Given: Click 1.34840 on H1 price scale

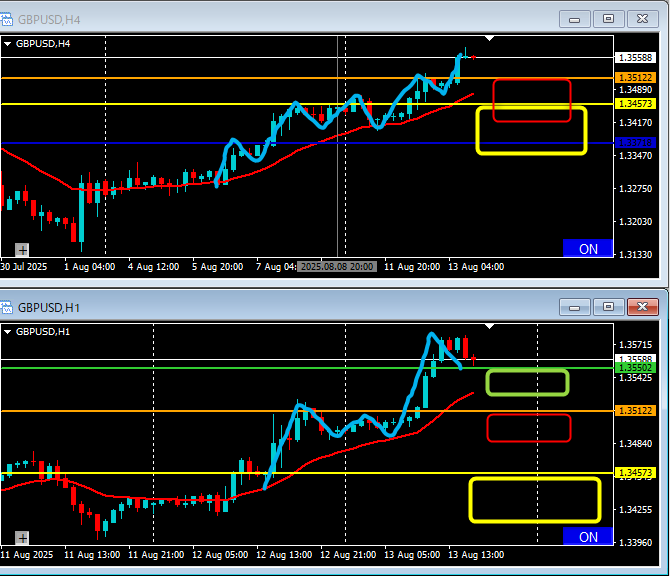Looking at the screenshot, I should point(635,444).
